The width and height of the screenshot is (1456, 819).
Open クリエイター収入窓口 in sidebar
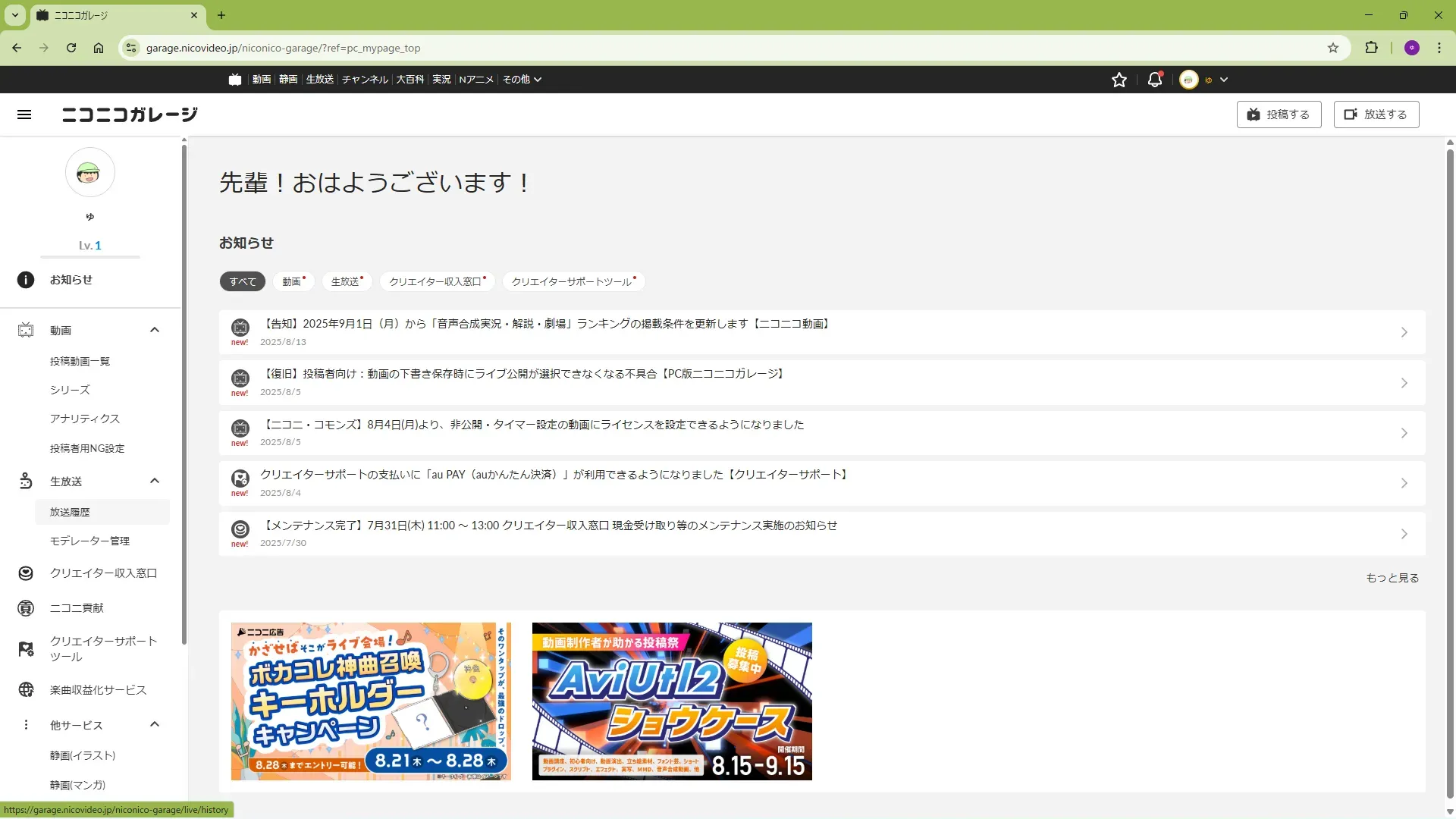[103, 573]
